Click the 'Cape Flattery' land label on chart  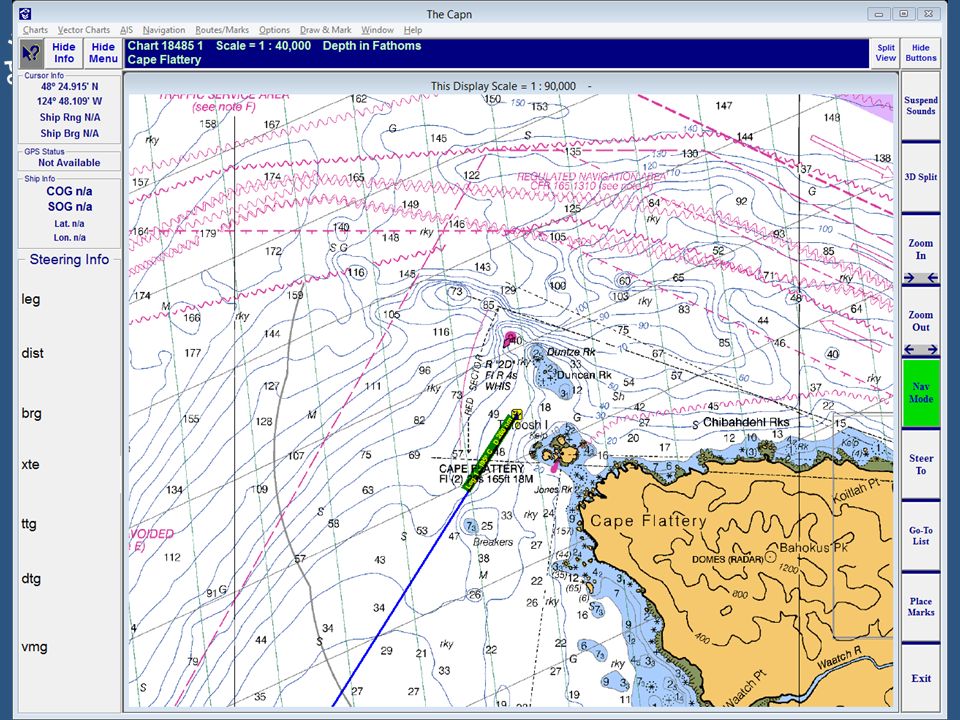(648, 521)
